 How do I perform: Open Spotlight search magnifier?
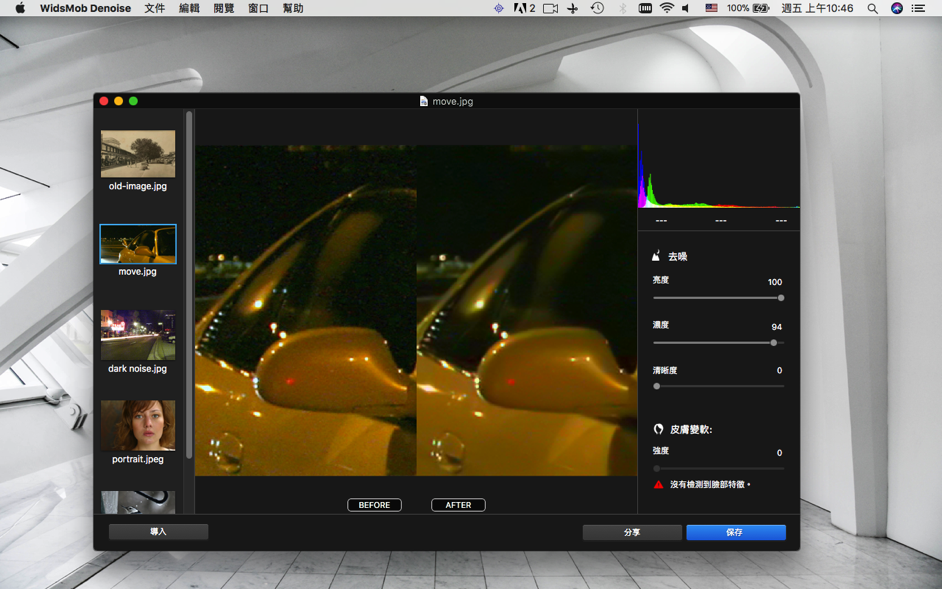[873, 8]
